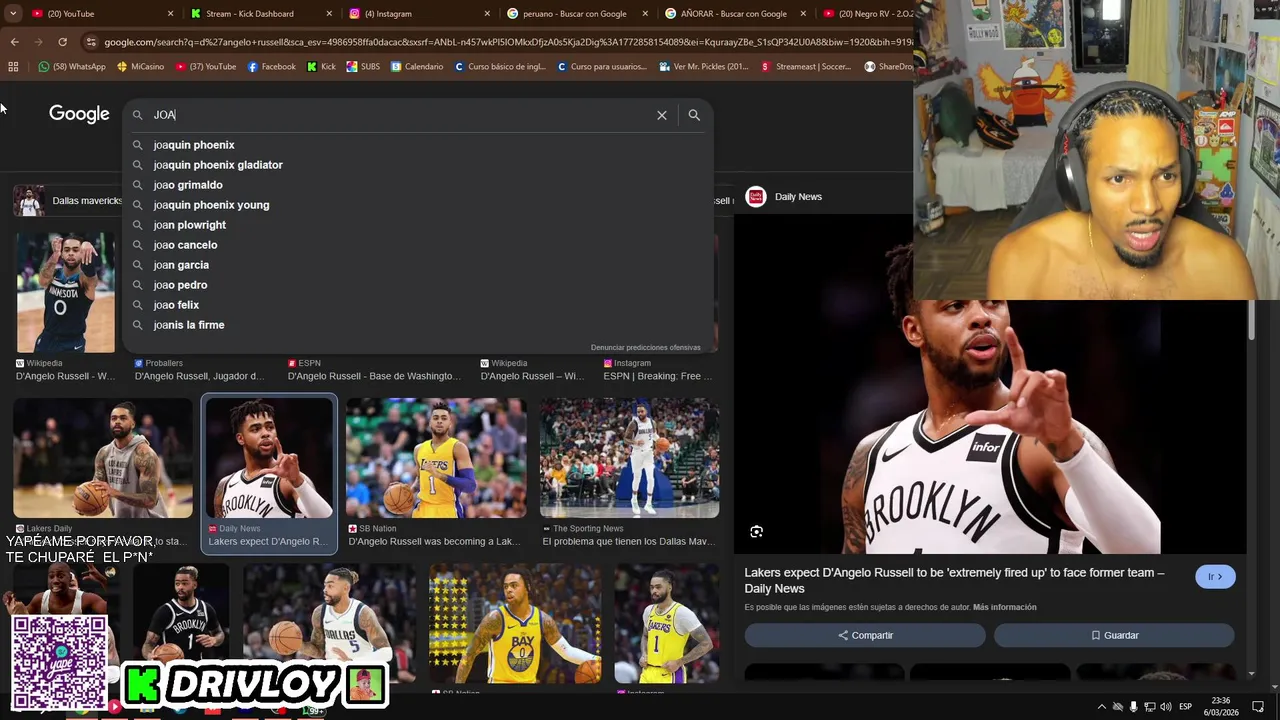Show hidden icons in system tray
This screenshot has height=720, width=1280.
(x=1102, y=707)
